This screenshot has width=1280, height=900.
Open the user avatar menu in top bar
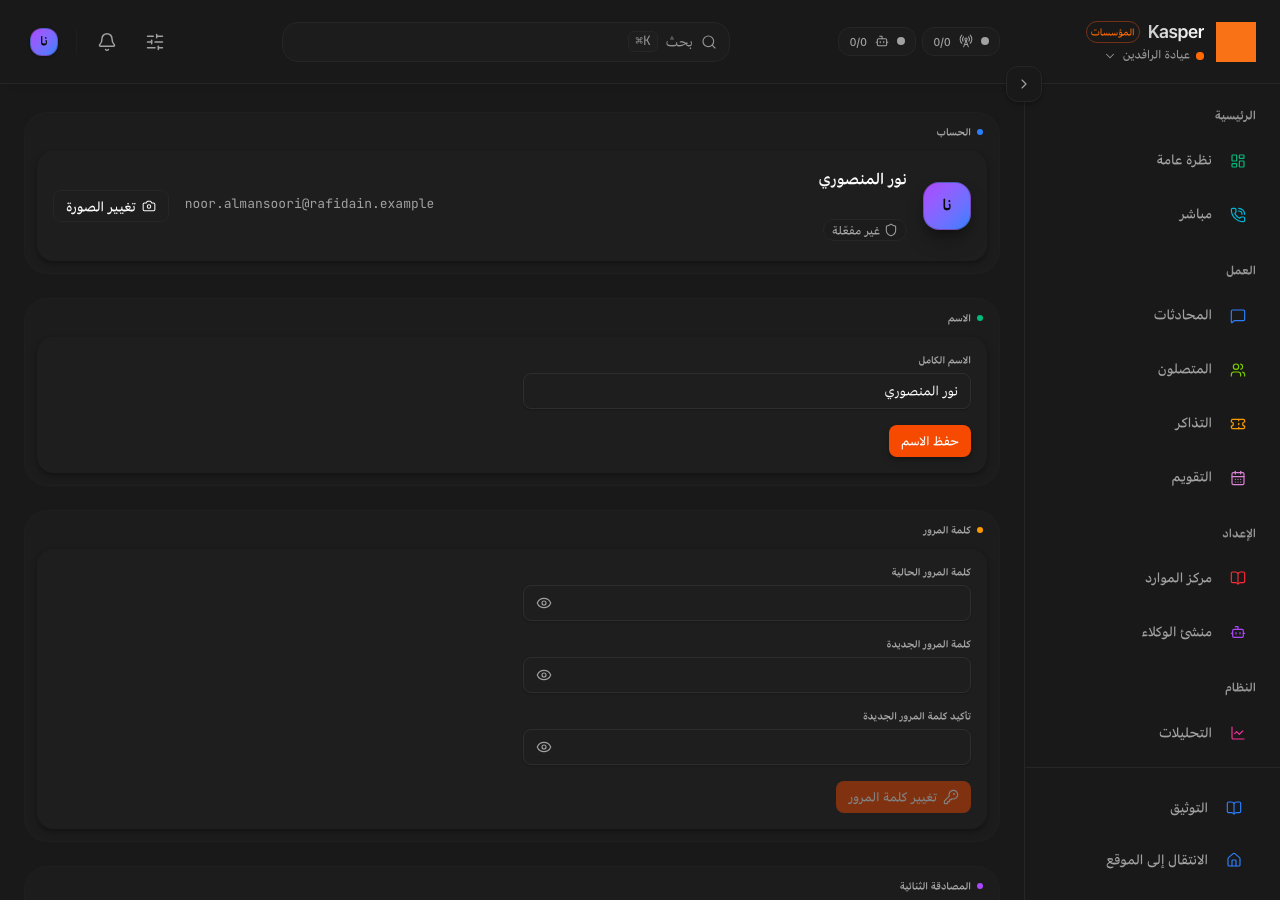click(x=44, y=42)
